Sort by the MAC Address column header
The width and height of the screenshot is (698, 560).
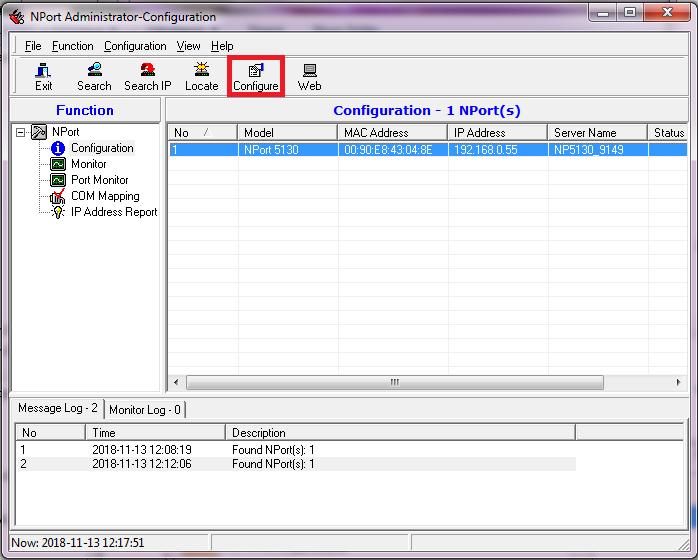(393, 133)
